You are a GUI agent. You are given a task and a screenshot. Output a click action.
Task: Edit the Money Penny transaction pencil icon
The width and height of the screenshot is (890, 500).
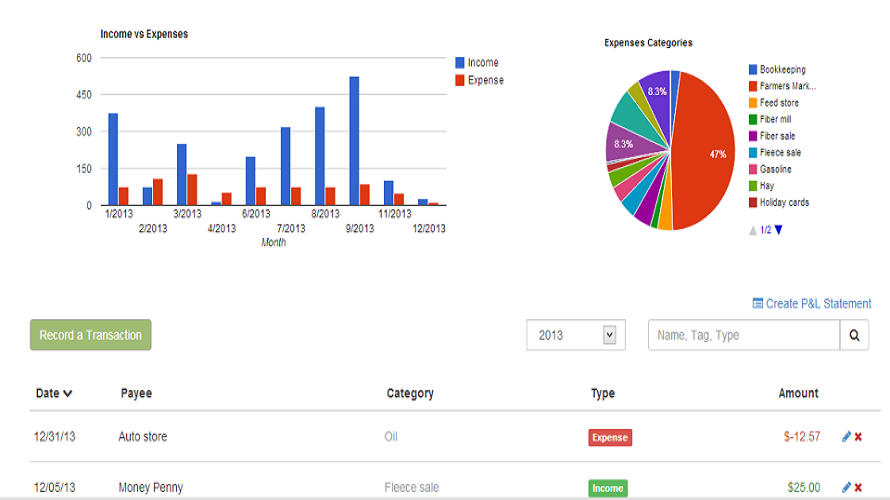(x=847, y=488)
